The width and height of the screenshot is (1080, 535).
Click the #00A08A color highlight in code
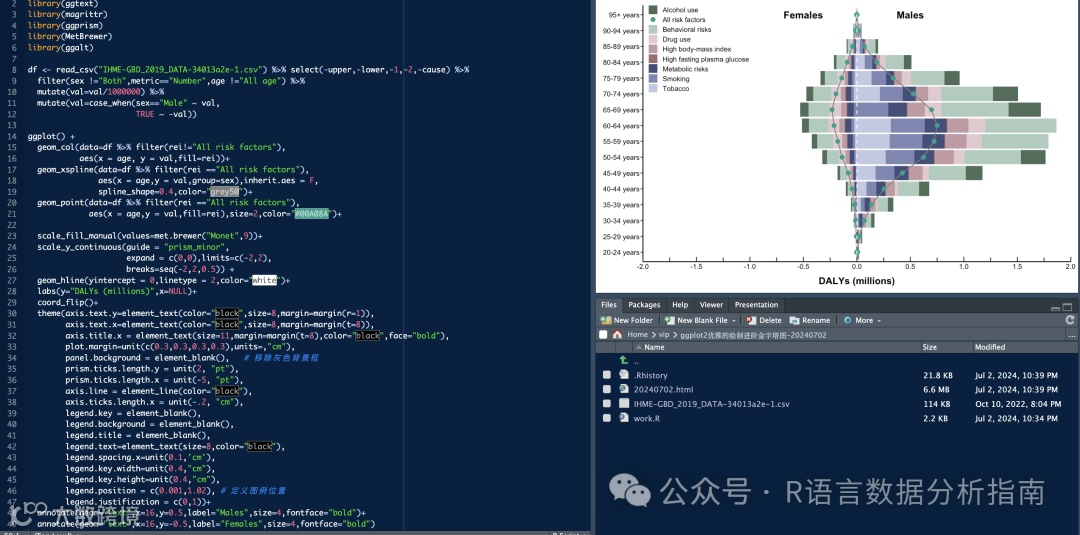click(312, 213)
